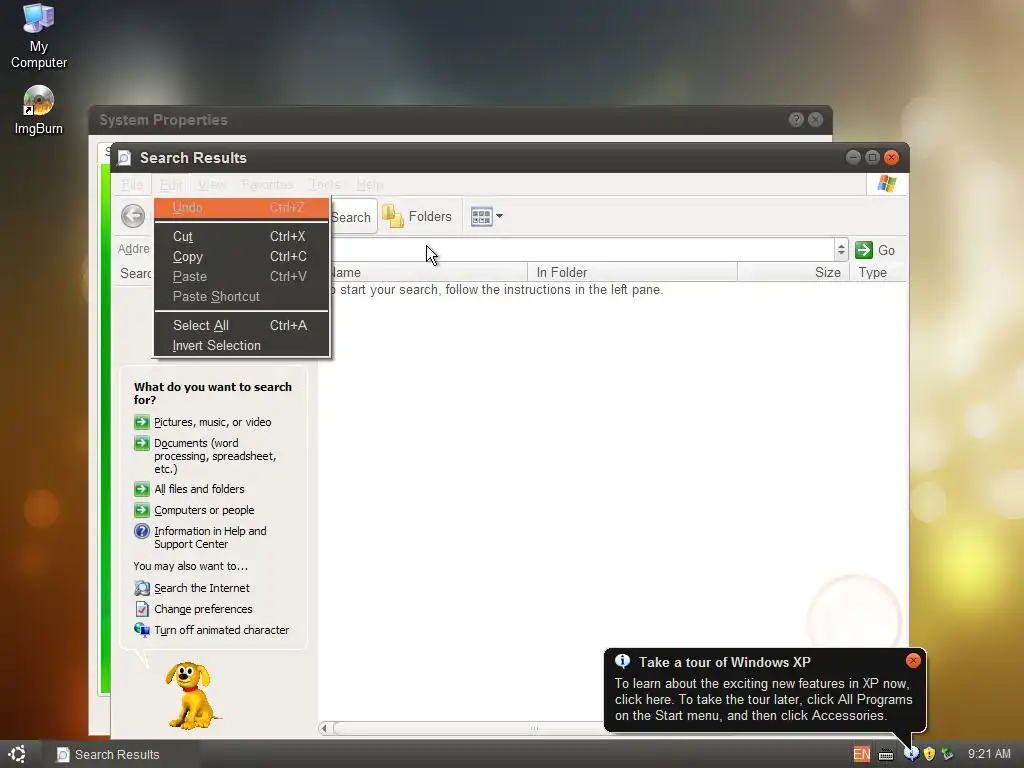Open the Start button on taskbar
This screenshot has height=768, width=1024.
click(18, 754)
